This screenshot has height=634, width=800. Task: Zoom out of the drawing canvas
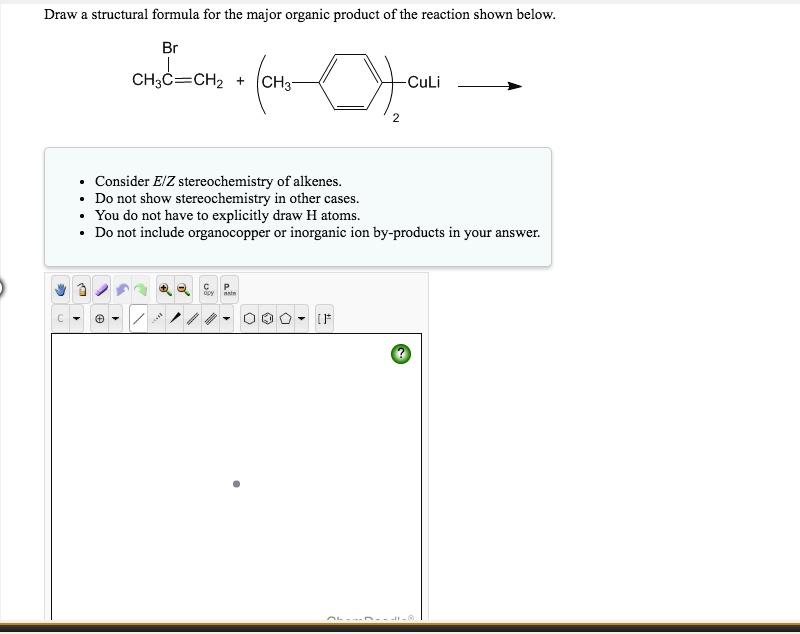tap(183, 290)
